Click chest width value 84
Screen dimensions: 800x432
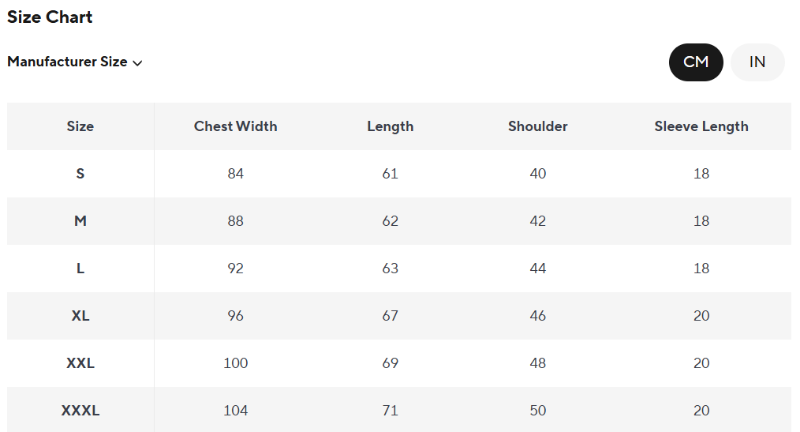(x=235, y=173)
